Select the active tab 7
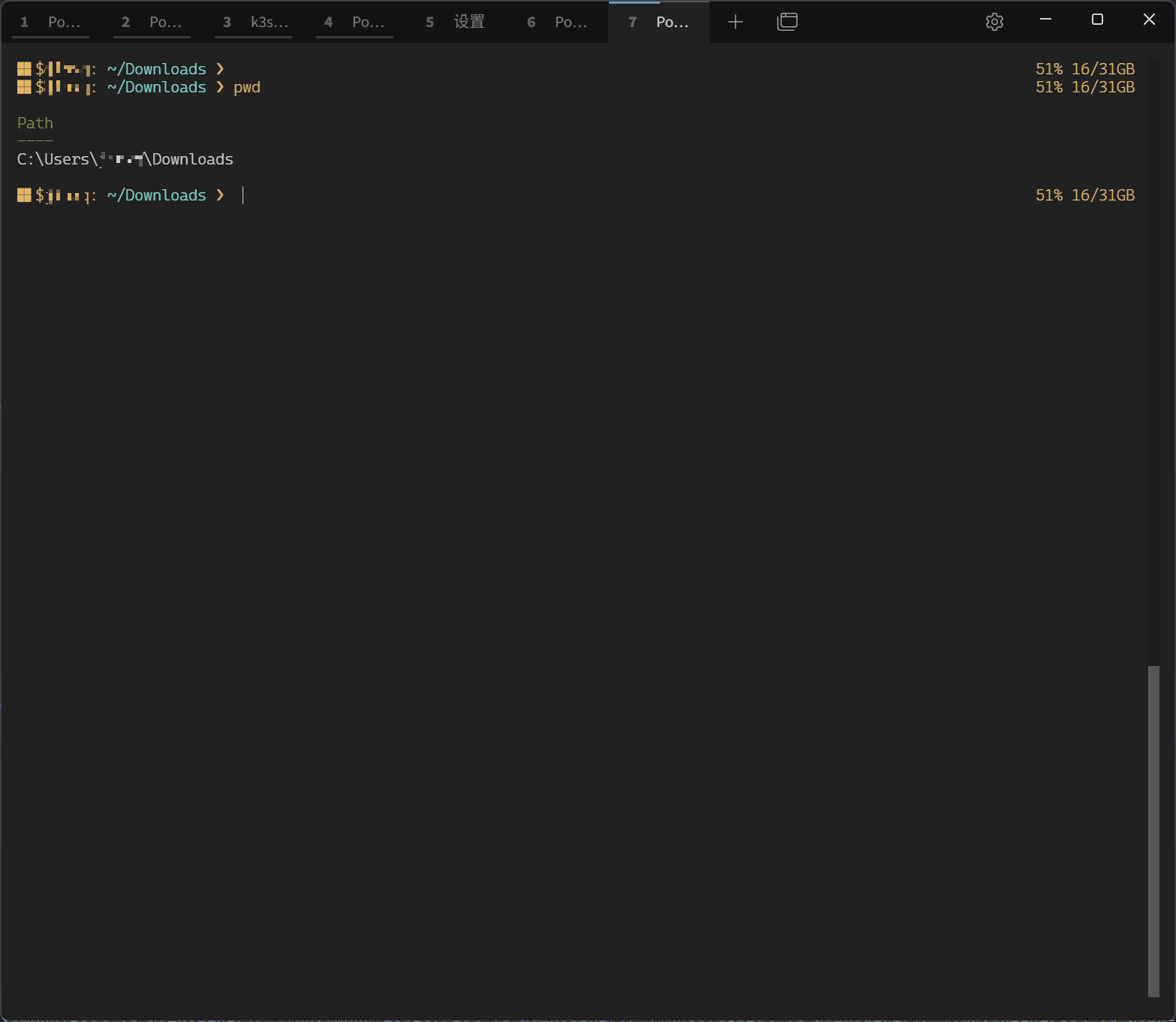The width and height of the screenshot is (1176, 1022). 659,23
